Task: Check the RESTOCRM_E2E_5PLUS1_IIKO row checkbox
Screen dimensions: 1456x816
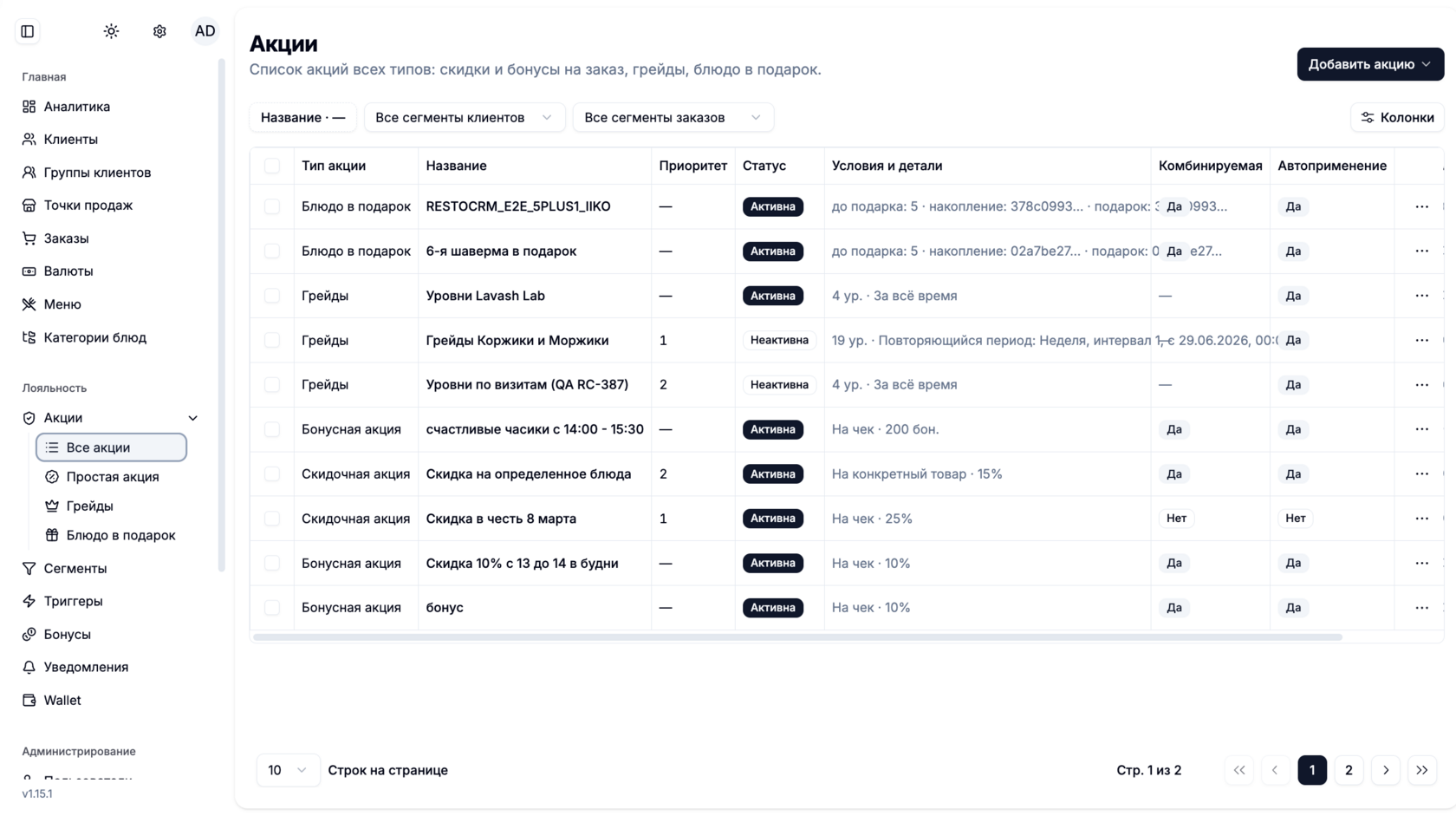Action: pyautogui.click(x=272, y=206)
